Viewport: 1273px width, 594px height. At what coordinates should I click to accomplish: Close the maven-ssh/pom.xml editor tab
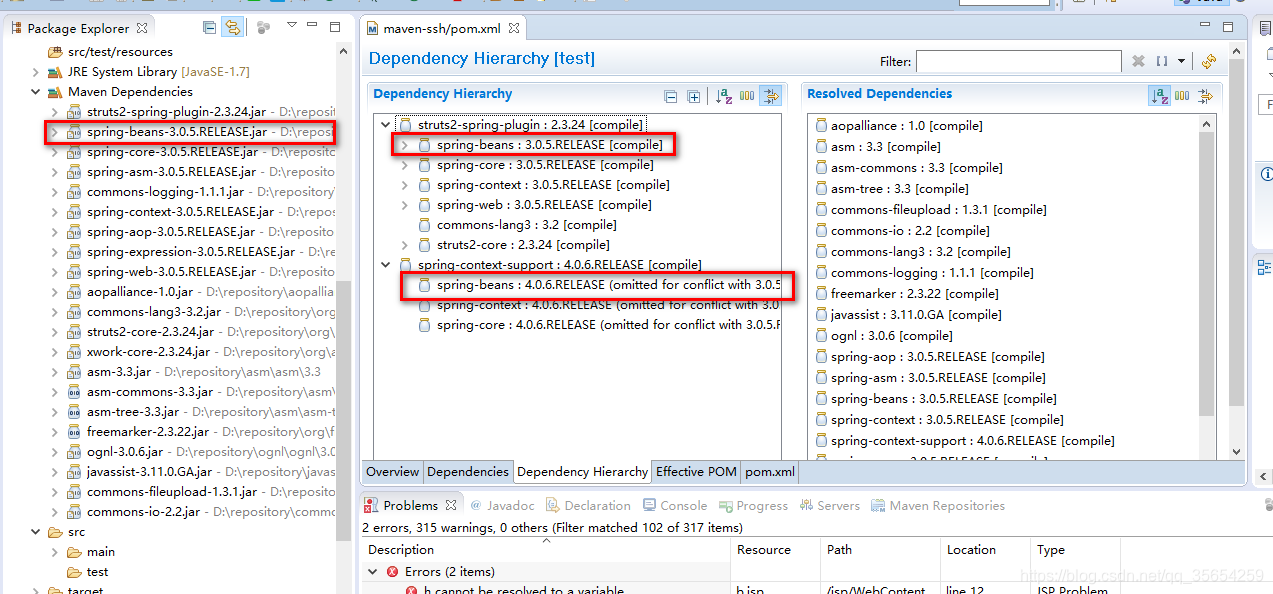pos(514,29)
